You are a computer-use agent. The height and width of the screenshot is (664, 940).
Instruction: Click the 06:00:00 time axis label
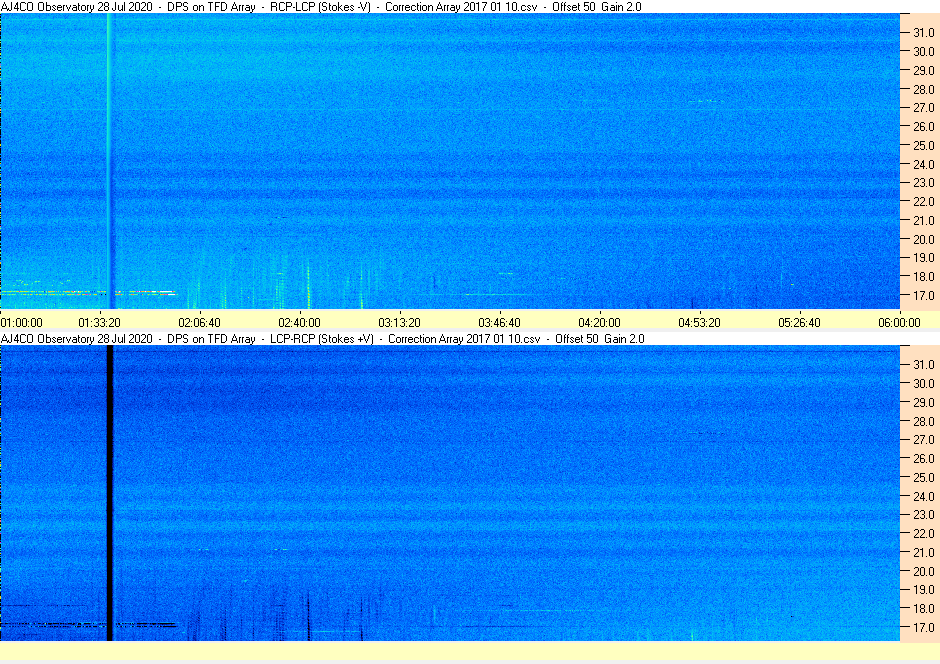tap(899, 322)
